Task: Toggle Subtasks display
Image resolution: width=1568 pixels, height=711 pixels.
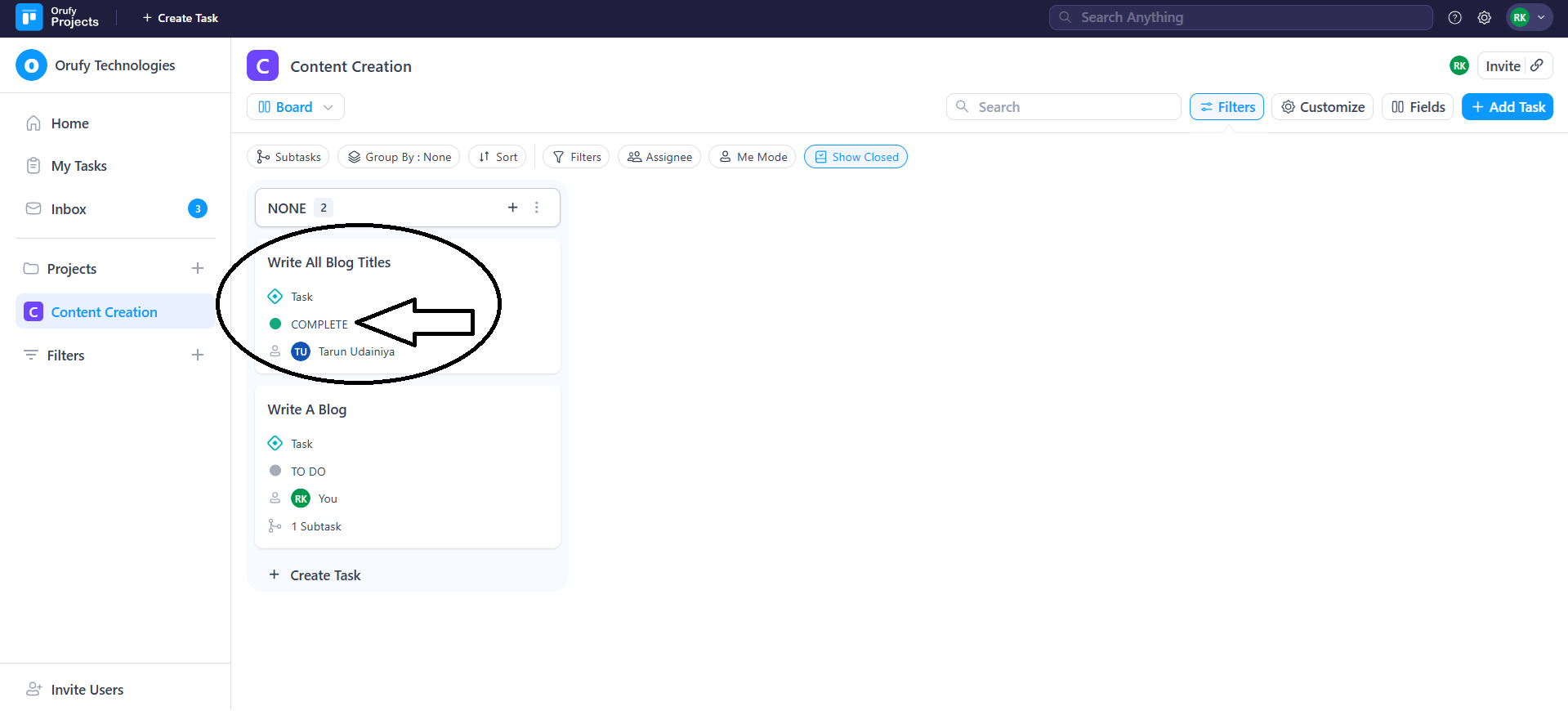Action: 288,157
